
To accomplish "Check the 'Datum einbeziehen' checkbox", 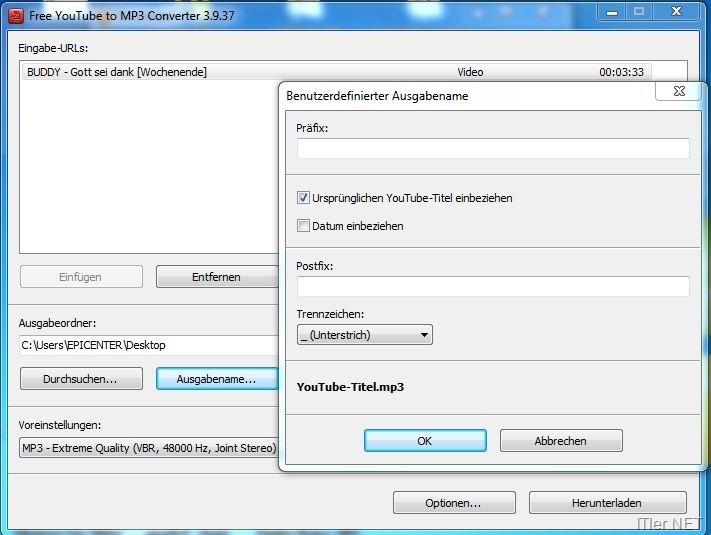I will pyautogui.click(x=303, y=225).
